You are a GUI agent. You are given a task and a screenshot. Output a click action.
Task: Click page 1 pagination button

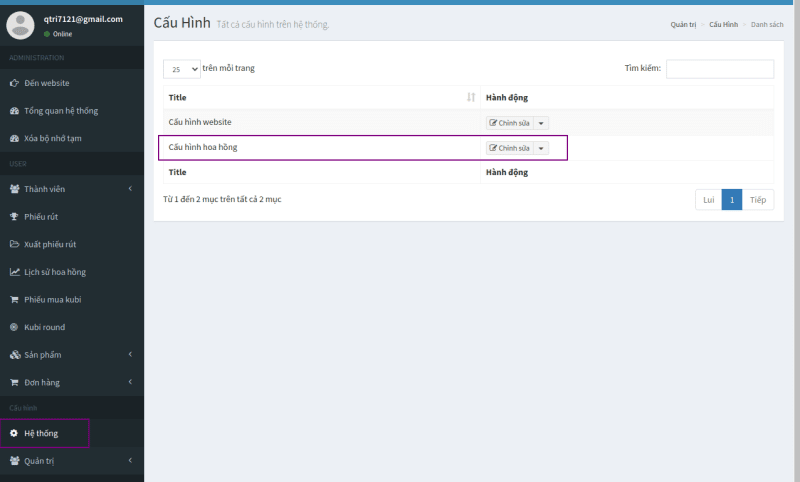[732, 200]
